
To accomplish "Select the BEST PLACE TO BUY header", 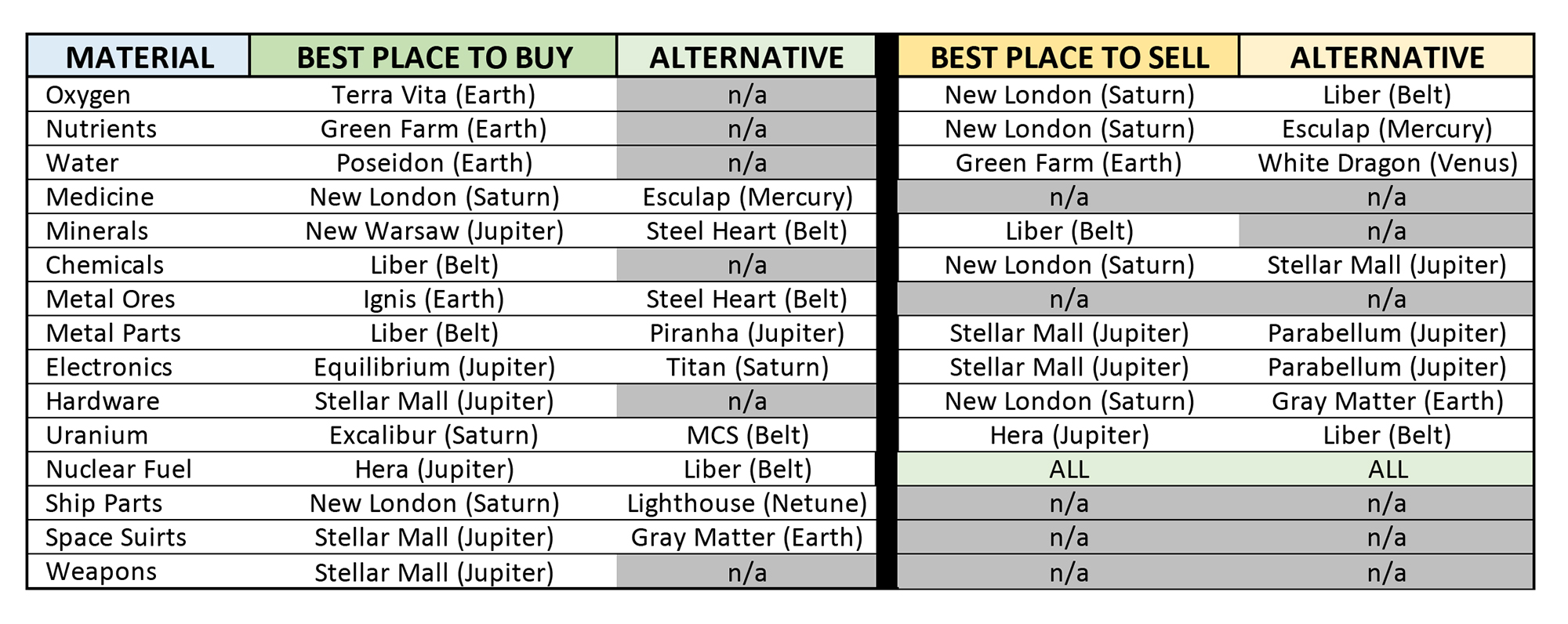I will tap(434, 57).
